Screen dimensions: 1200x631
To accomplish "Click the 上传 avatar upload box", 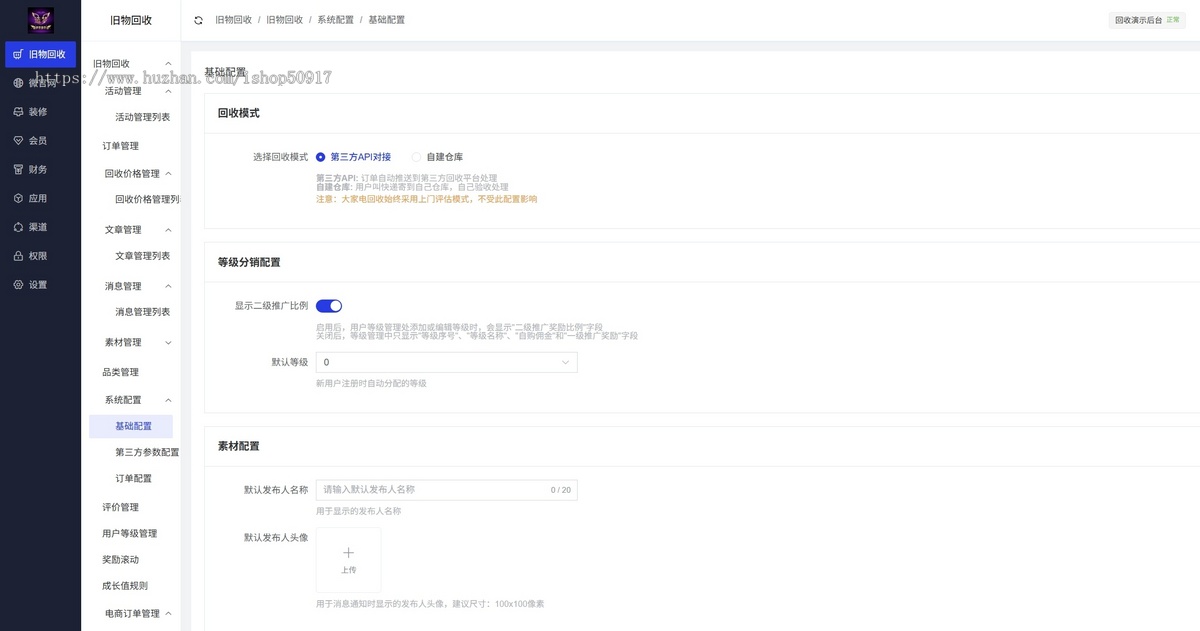I will (348, 560).
